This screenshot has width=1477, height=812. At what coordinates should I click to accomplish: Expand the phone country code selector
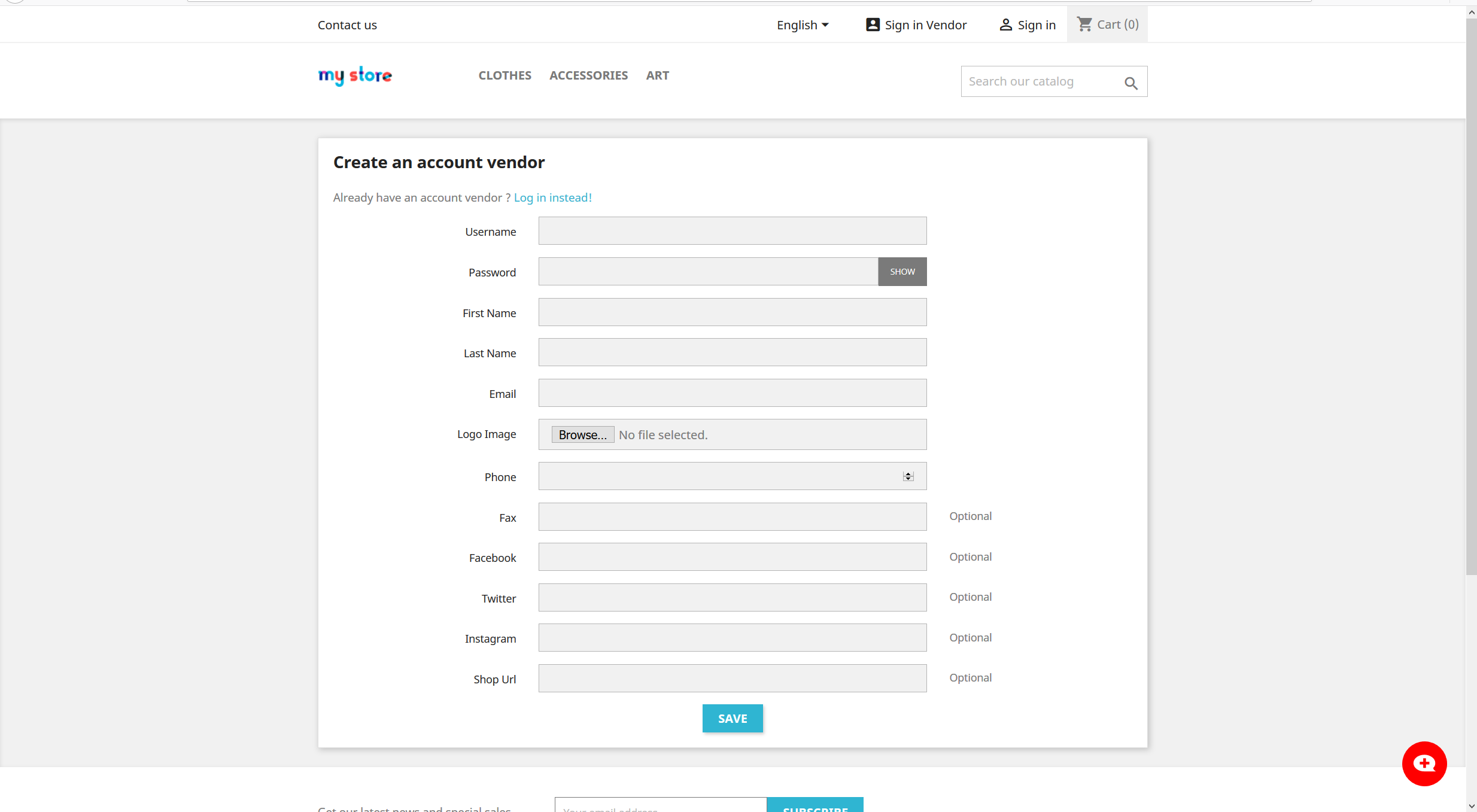coord(908,476)
